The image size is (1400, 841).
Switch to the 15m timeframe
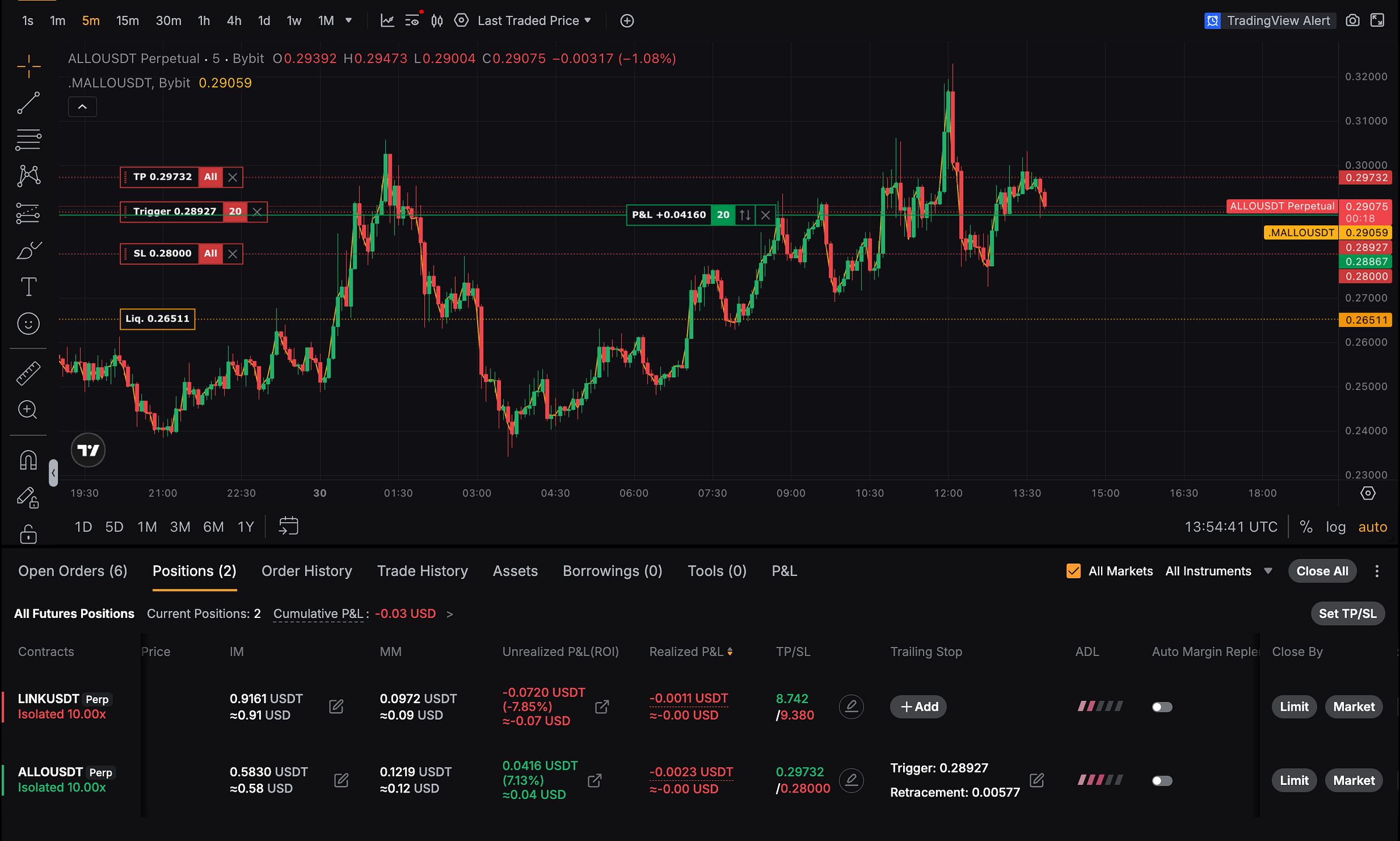pos(127,21)
